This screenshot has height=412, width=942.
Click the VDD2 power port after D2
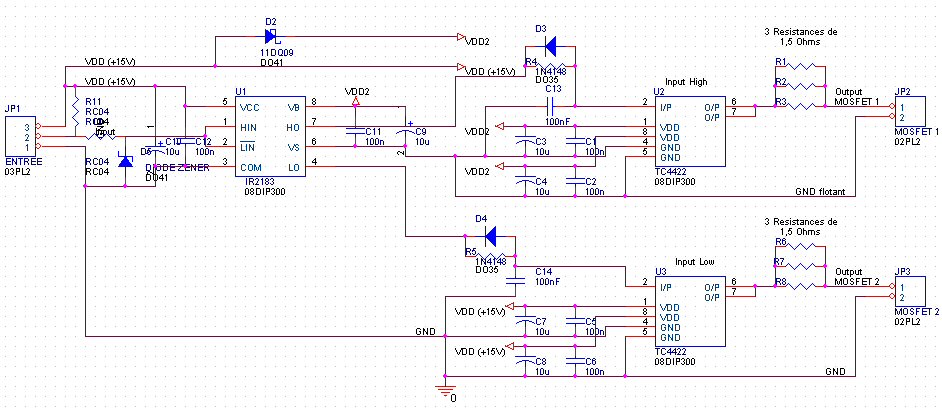pos(461,37)
